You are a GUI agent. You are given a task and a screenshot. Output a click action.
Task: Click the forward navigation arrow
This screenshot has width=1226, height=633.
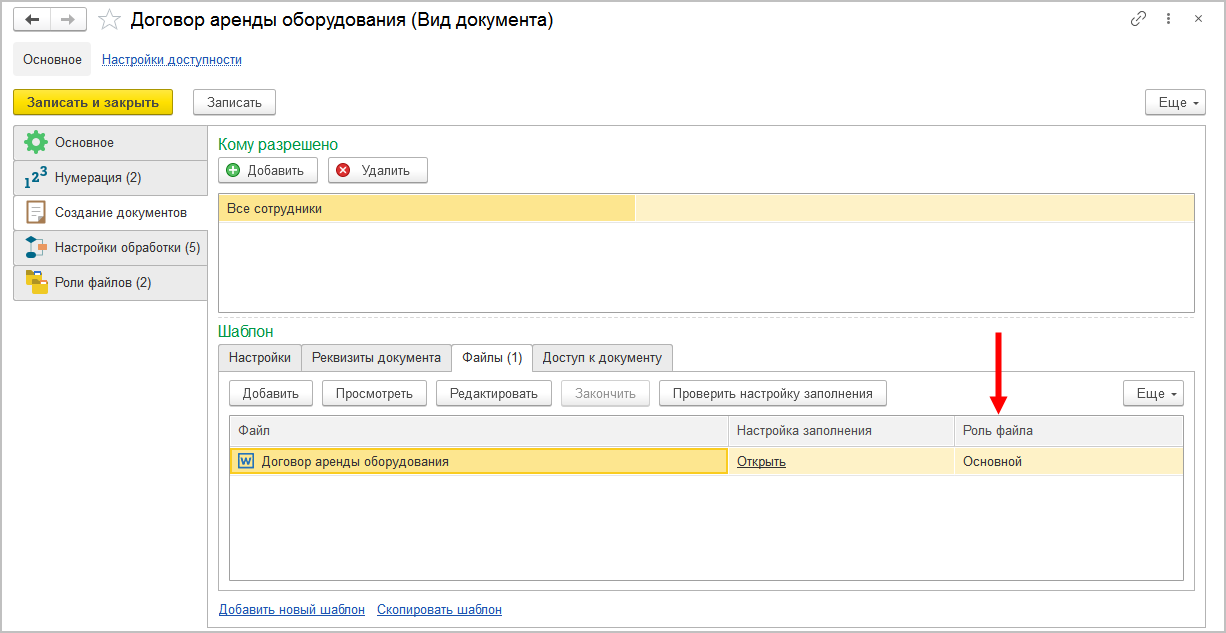coord(68,19)
